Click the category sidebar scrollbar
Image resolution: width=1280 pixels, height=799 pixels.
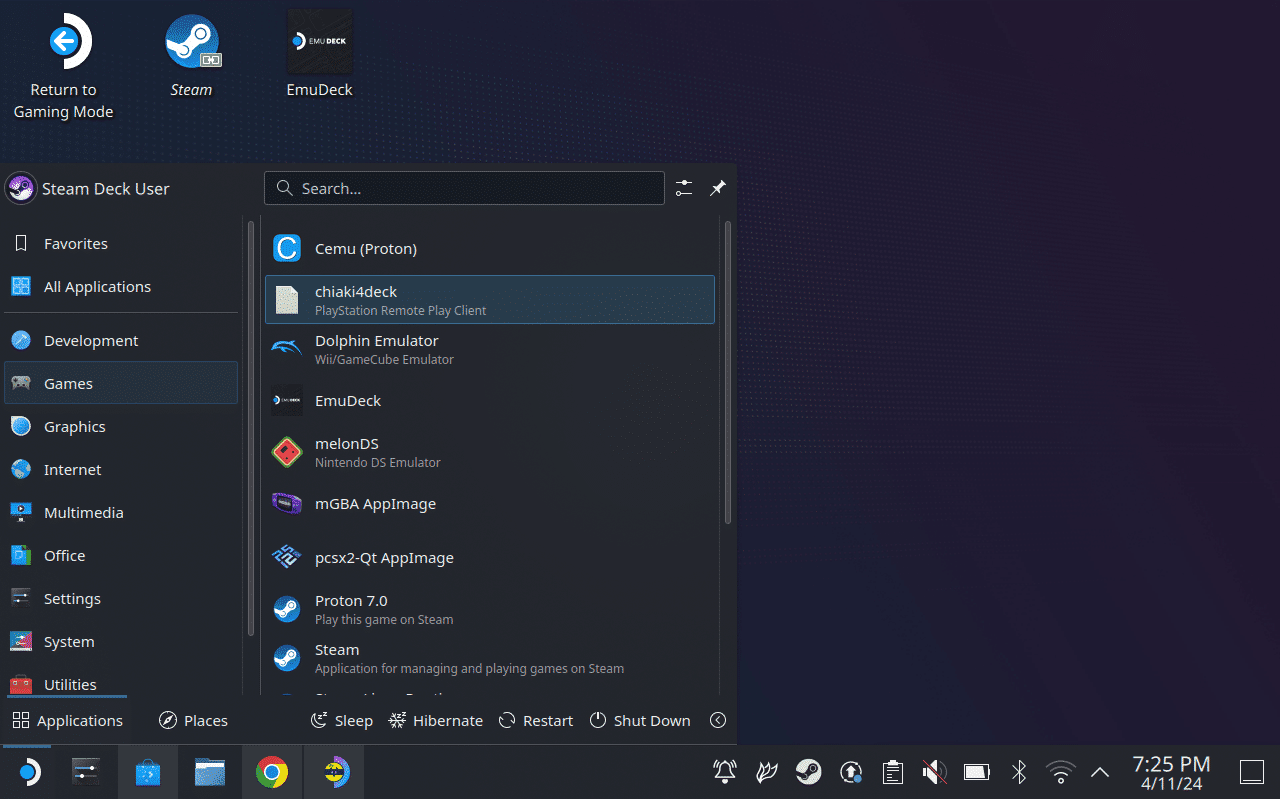251,428
